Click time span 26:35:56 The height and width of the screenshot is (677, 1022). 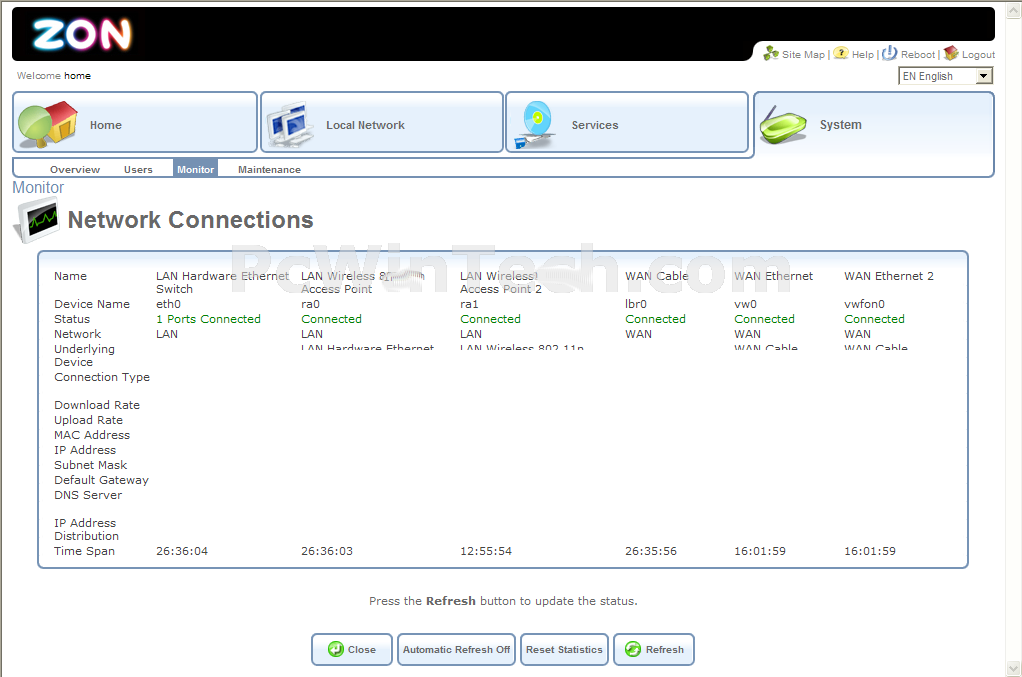651,551
